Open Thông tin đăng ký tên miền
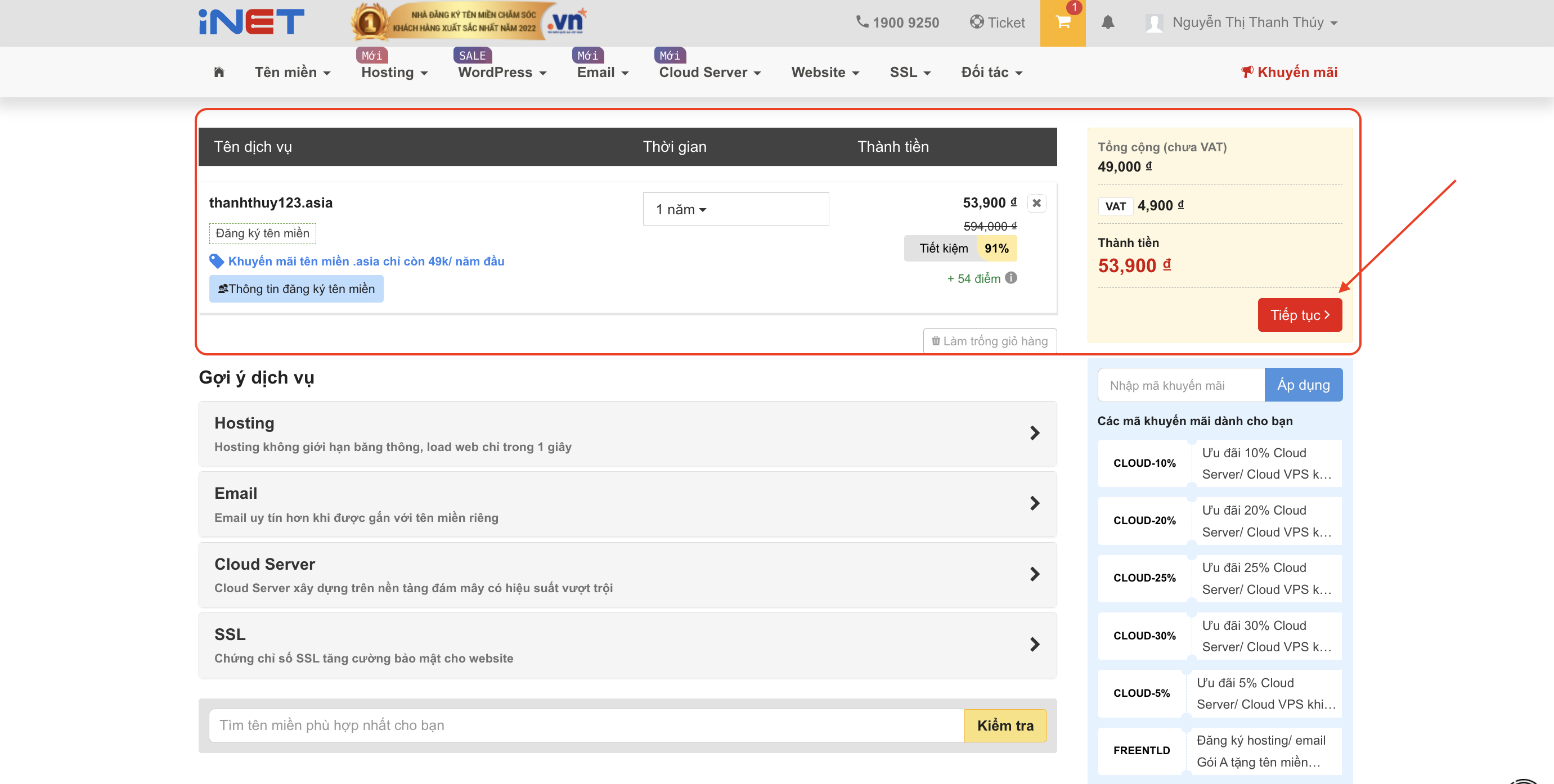 [296, 289]
